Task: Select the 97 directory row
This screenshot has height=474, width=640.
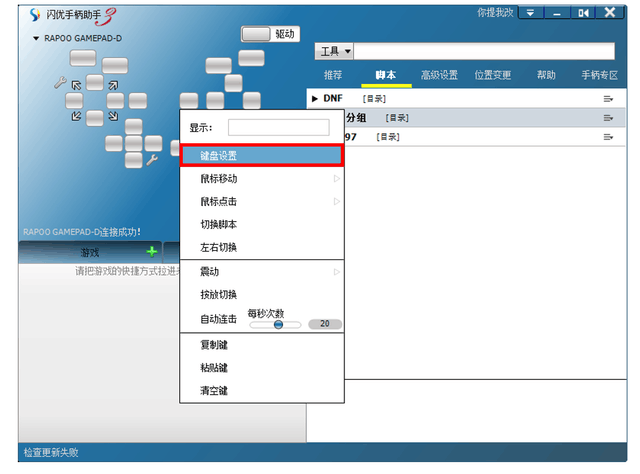Action: (x=484, y=137)
